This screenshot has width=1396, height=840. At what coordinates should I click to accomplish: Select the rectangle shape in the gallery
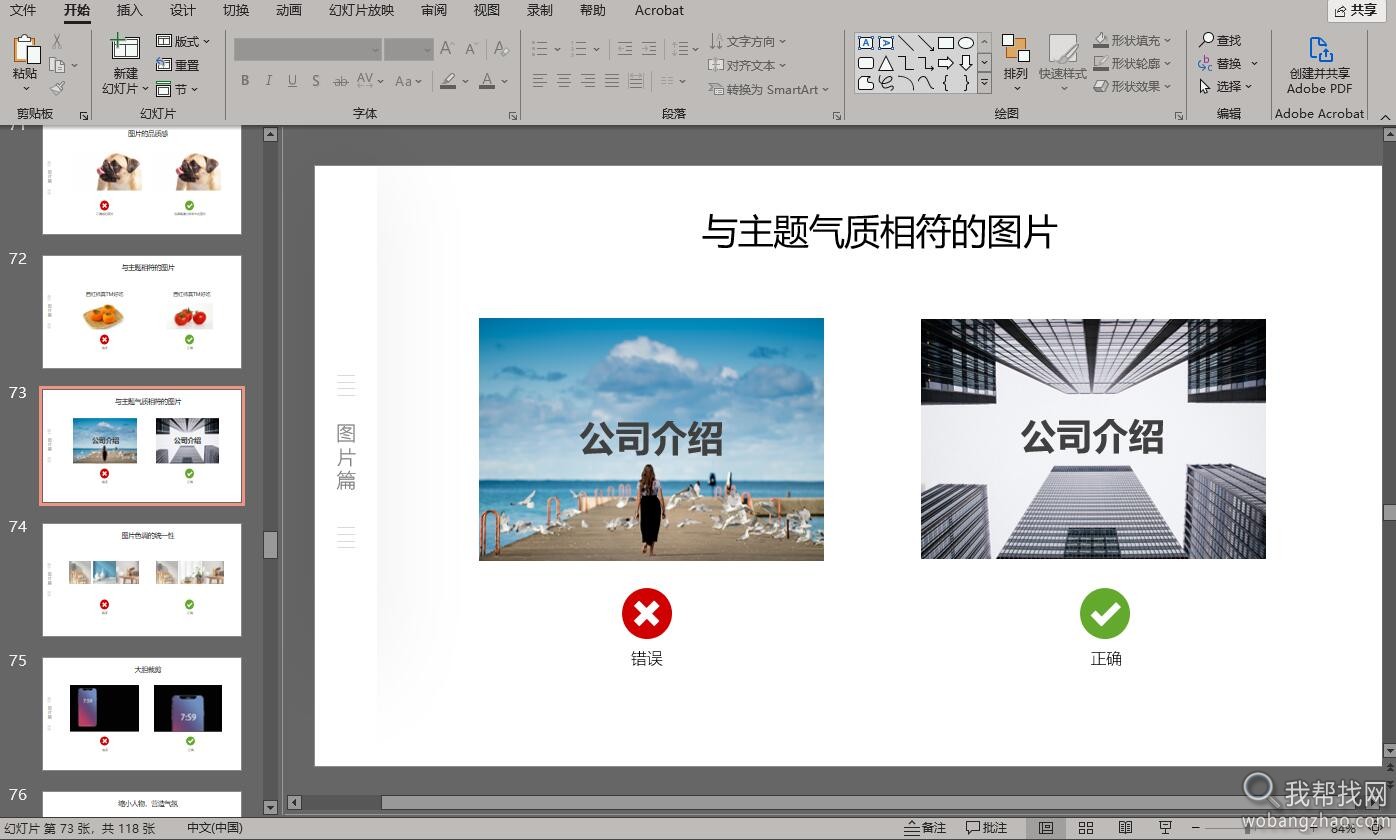coord(945,43)
